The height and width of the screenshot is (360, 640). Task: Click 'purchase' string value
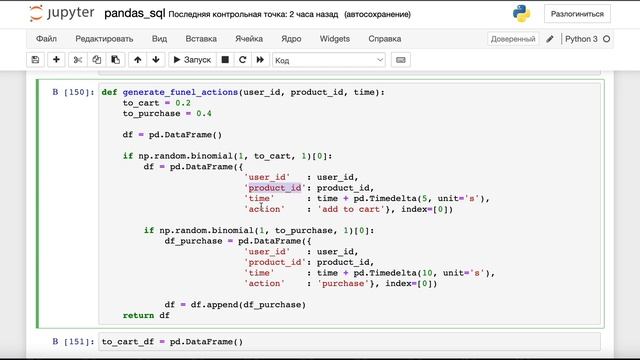[x=343, y=283]
